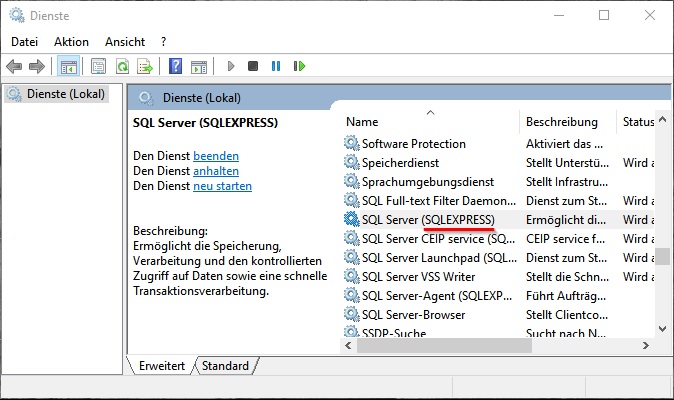This screenshot has width=674, height=400.
Task: Click gear icon in Dienste (Lokal) header
Action: pyautogui.click(x=146, y=98)
